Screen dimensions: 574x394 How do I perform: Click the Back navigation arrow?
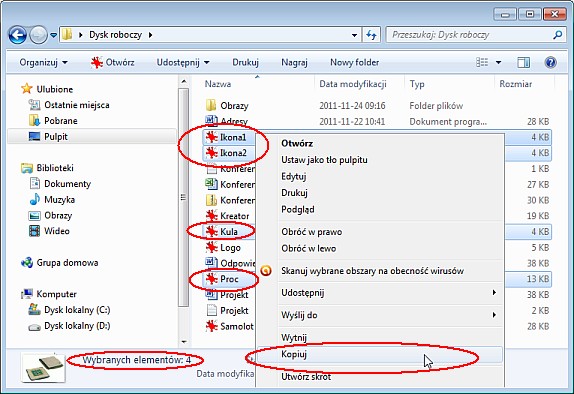17,35
